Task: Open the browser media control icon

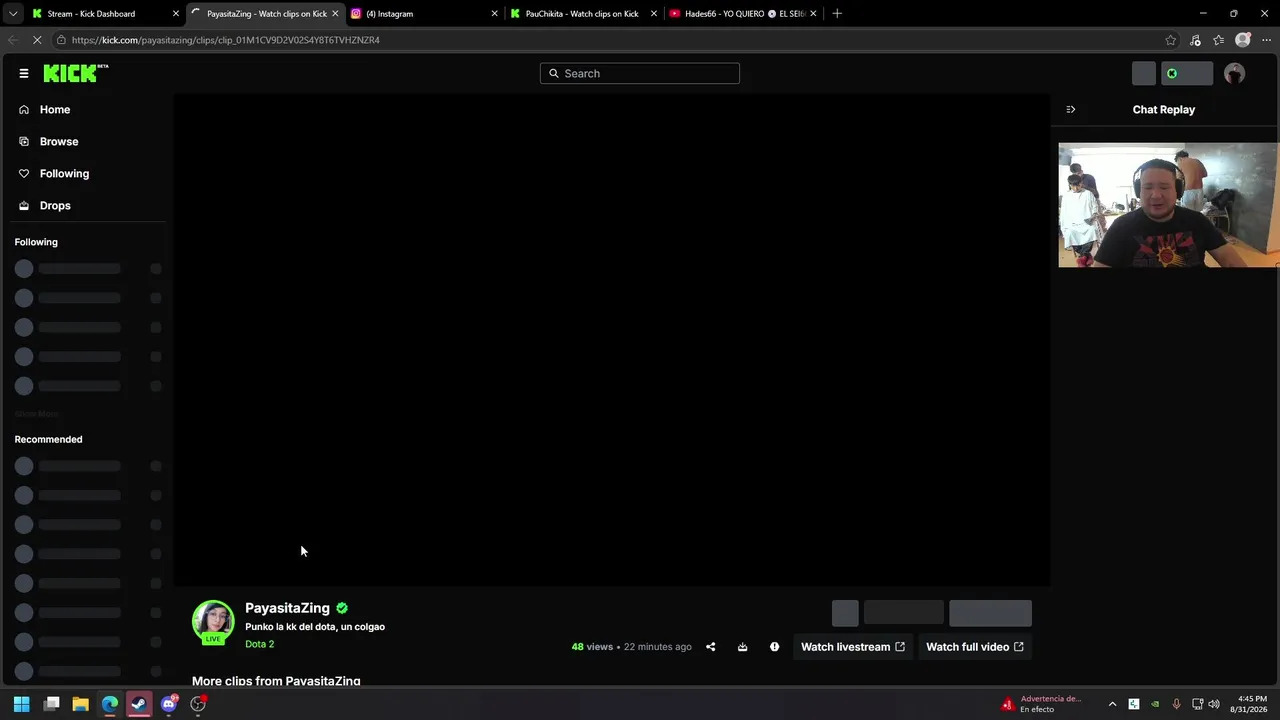Action: click(1195, 40)
